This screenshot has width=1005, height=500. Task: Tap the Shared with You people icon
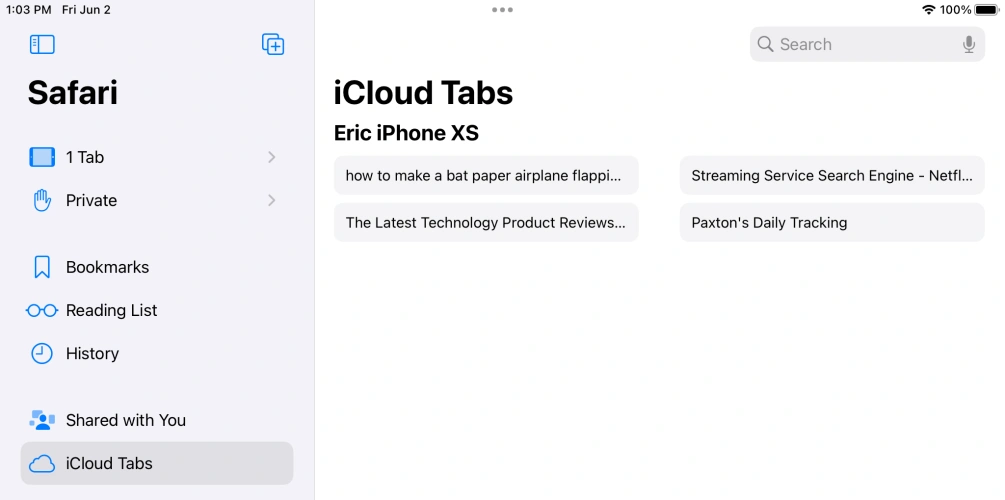[x=42, y=420]
